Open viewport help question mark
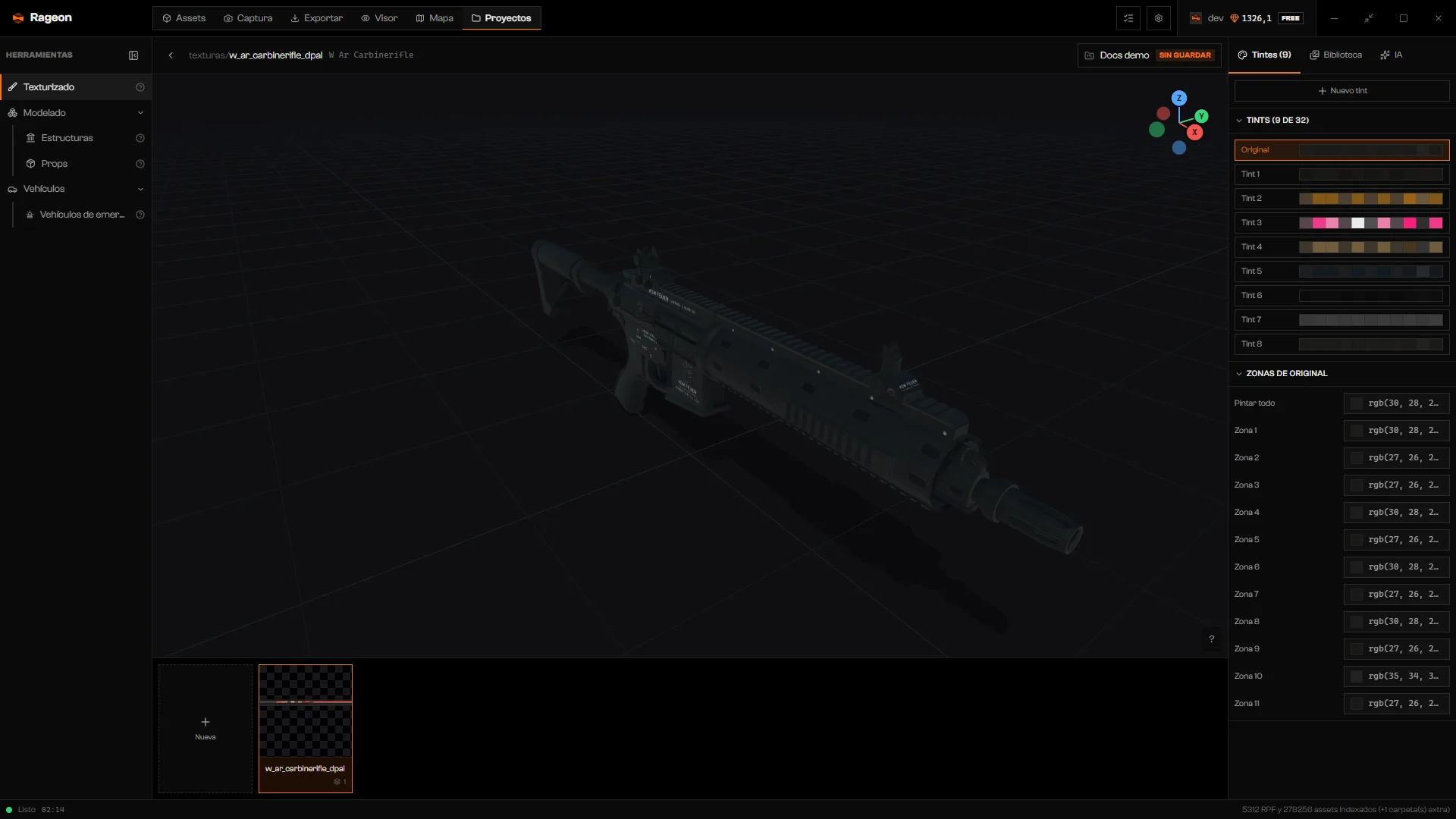 click(x=1212, y=639)
